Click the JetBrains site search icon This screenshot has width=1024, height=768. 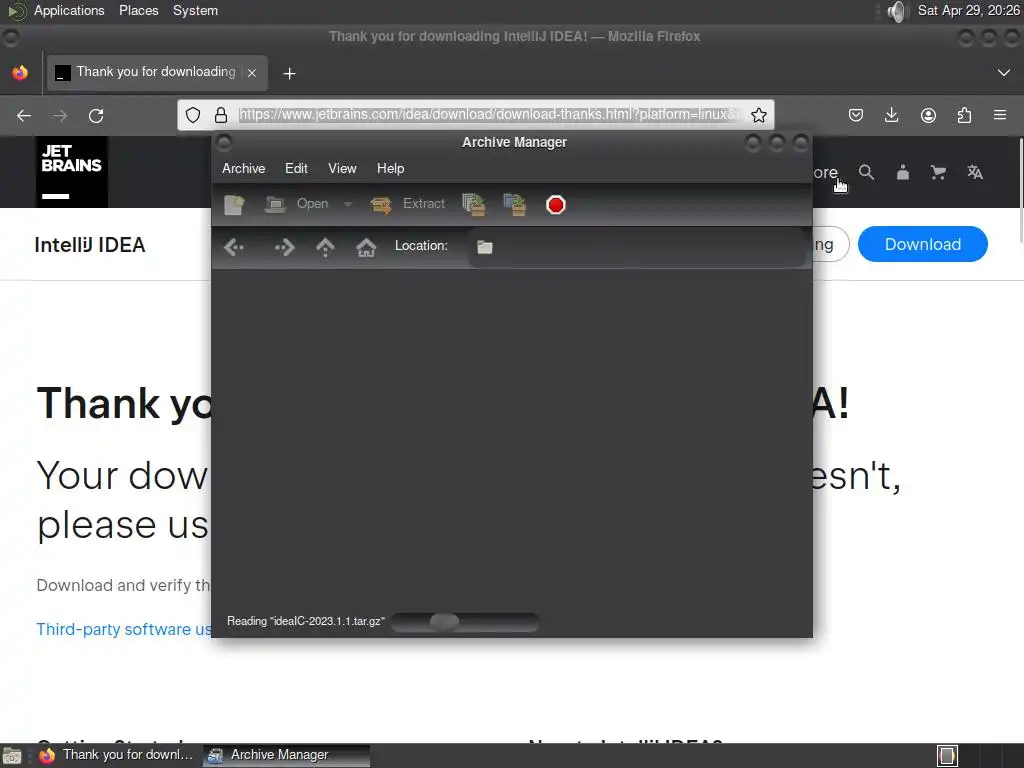(866, 172)
